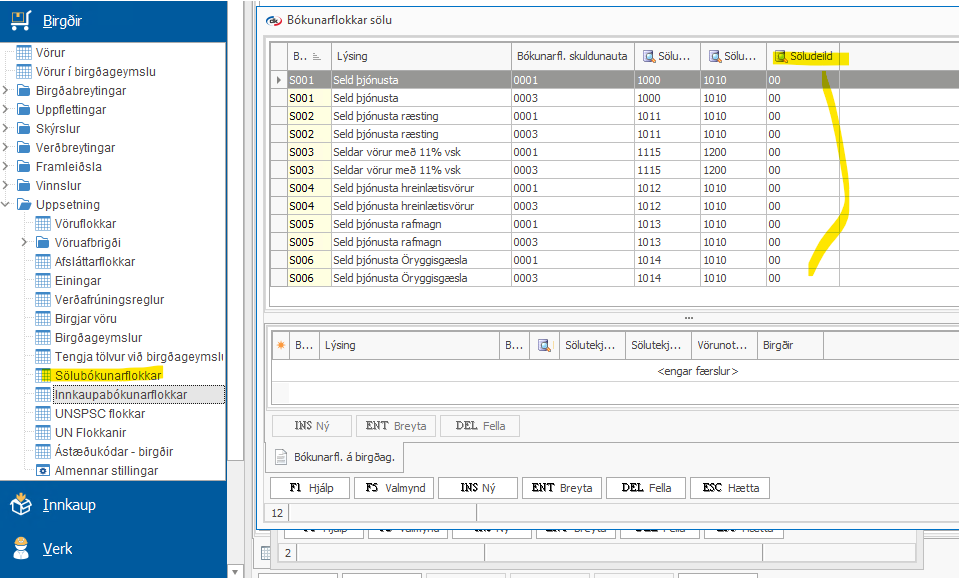Open the Innkaup box icon module

[21, 504]
